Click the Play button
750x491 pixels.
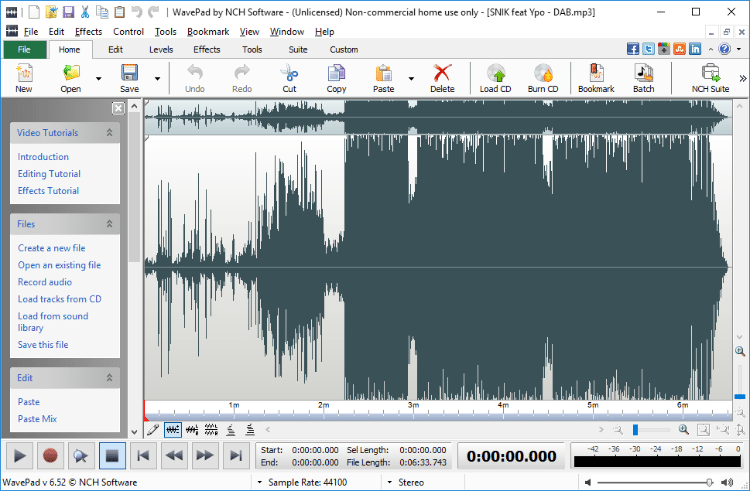[x=19, y=456]
